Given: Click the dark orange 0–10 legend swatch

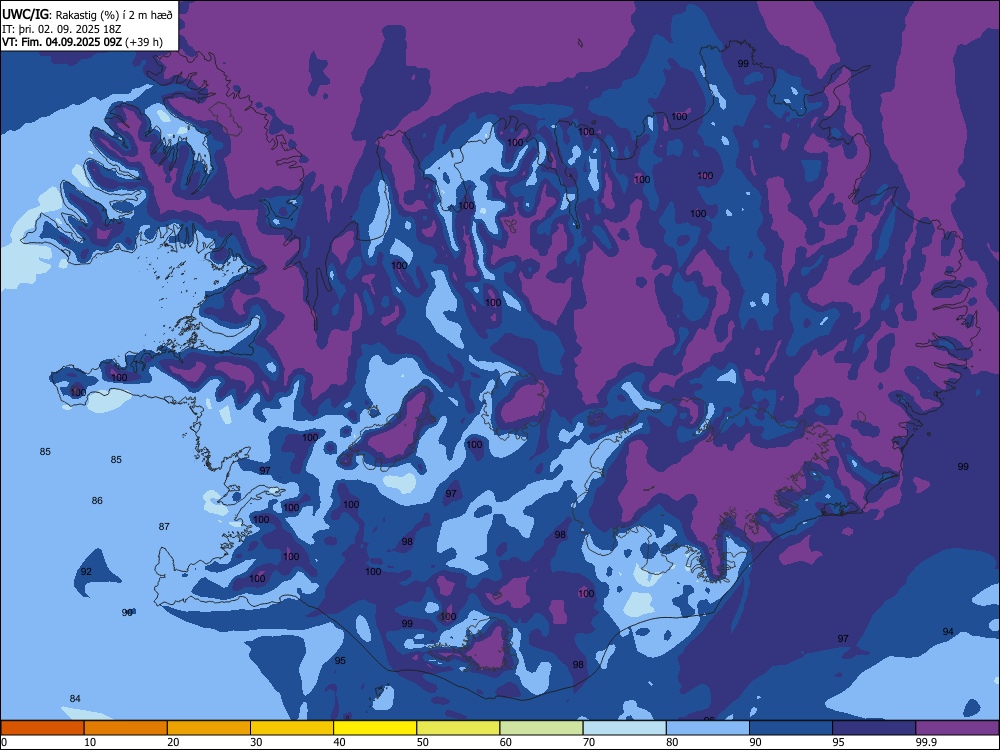Looking at the screenshot, I should 42,728.
